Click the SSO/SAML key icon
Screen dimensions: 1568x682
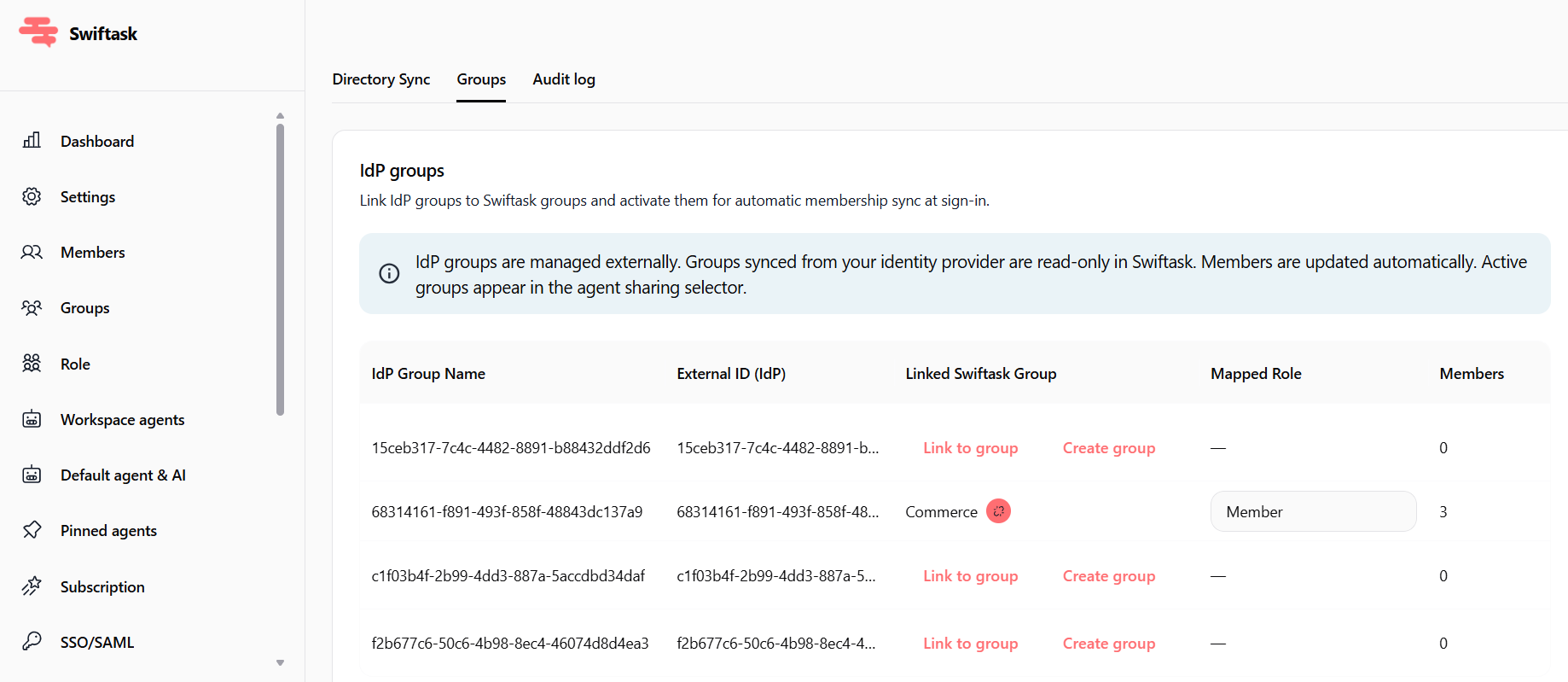point(32,642)
